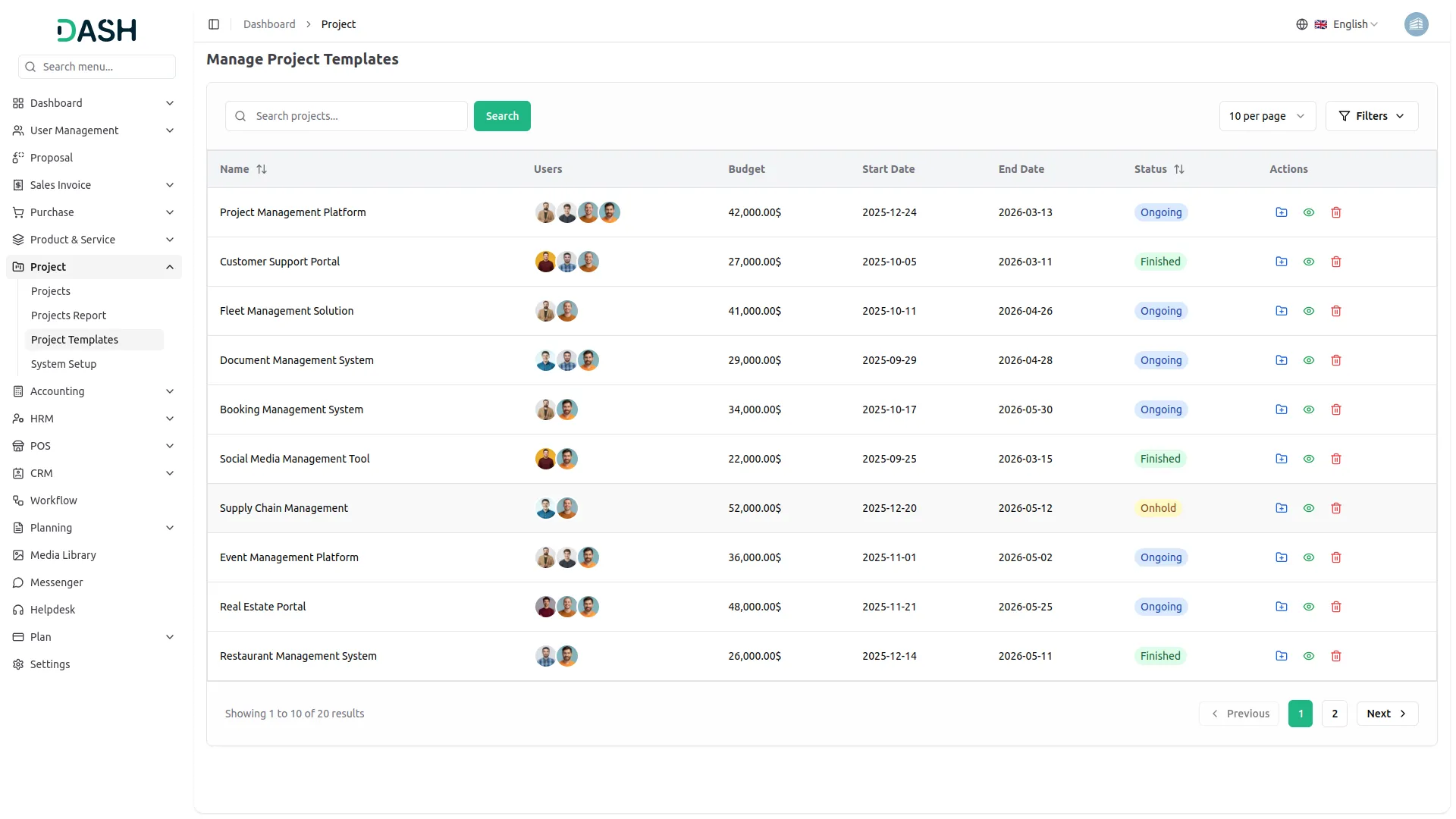Open the Settings gear icon
The width and height of the screenshot is (1456, 819).
17,664
